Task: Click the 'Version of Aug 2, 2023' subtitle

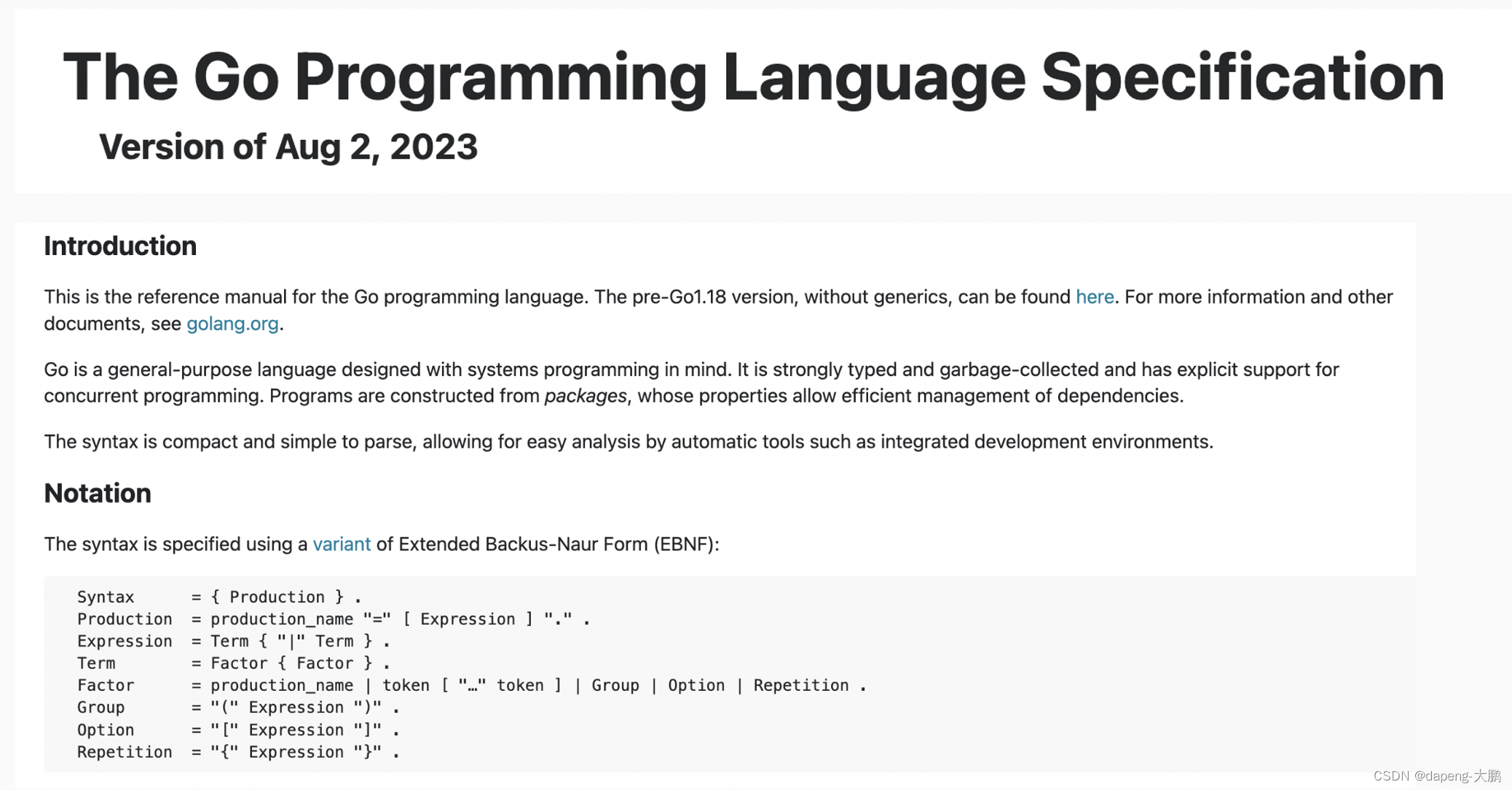Action: 288,147
